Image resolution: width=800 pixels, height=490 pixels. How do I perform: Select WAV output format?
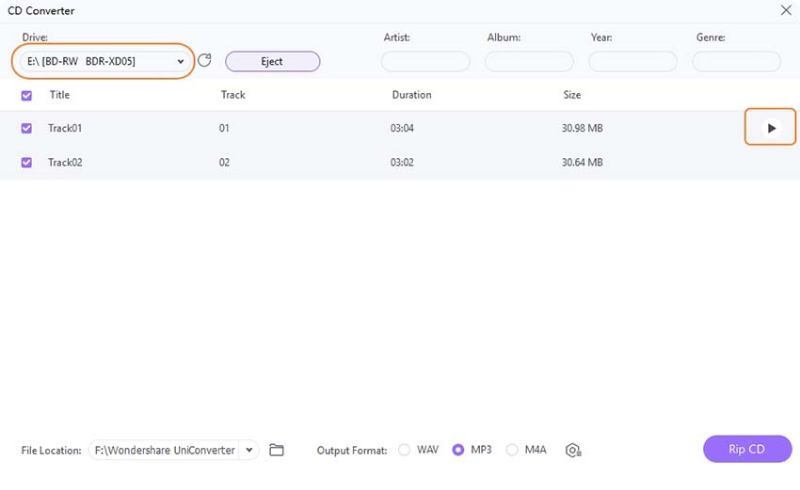[x=404, y=450]
